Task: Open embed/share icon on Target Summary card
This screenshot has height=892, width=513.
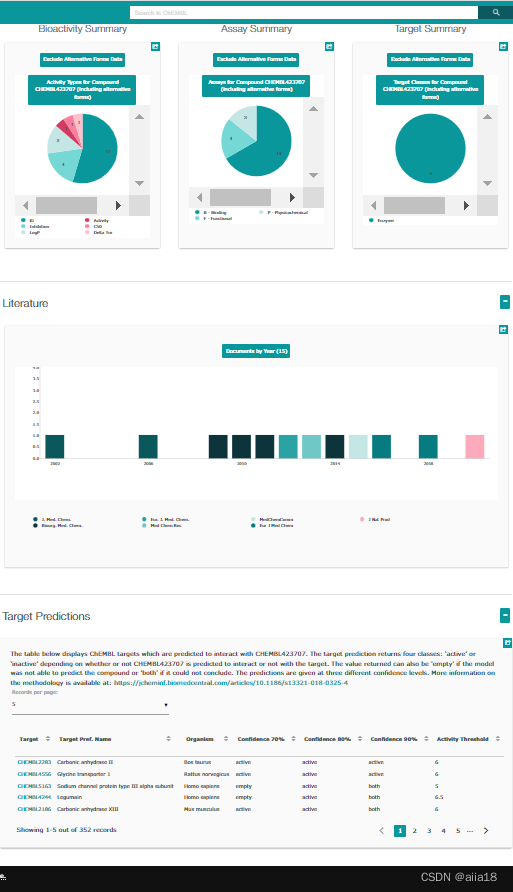Action: 503,47
